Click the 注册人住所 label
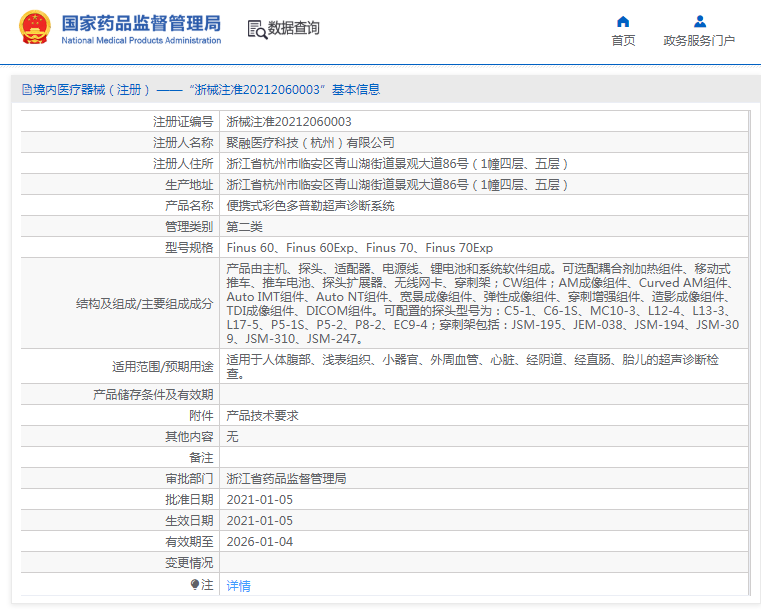The width and height of the screenshot is (761, 610). (183, 164)
